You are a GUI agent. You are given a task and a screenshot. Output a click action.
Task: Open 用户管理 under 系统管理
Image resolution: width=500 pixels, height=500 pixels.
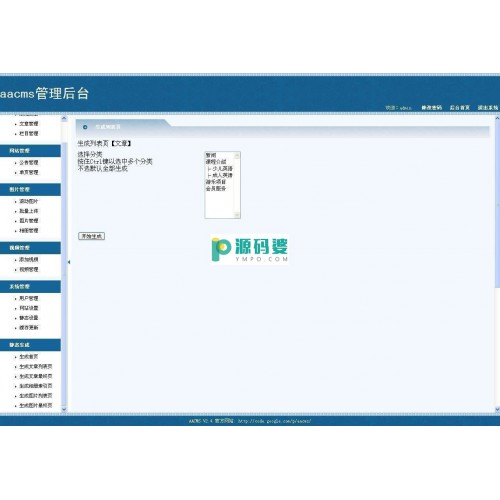29,298
